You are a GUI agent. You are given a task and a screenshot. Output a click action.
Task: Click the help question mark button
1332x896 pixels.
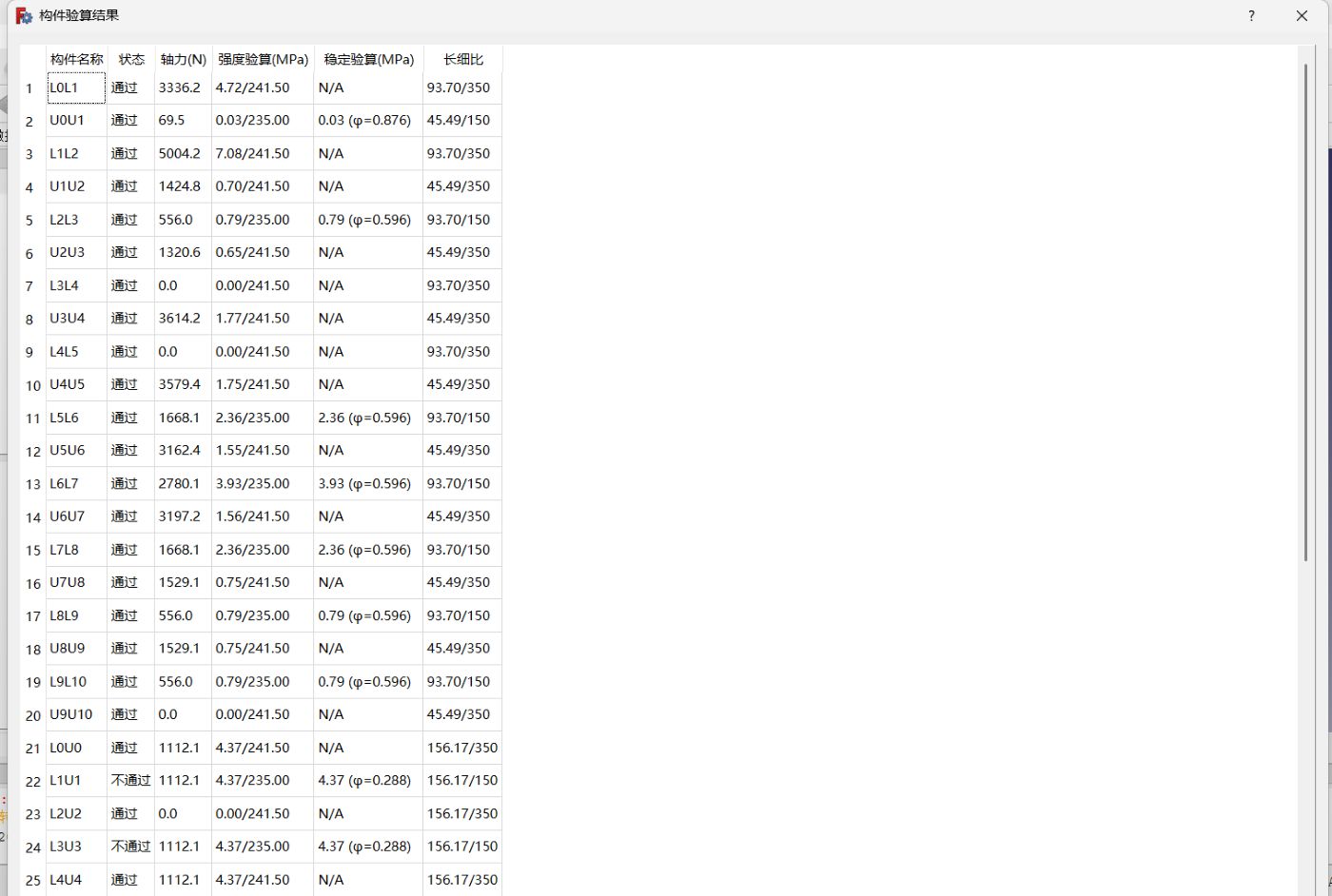tap(1251, 15)
